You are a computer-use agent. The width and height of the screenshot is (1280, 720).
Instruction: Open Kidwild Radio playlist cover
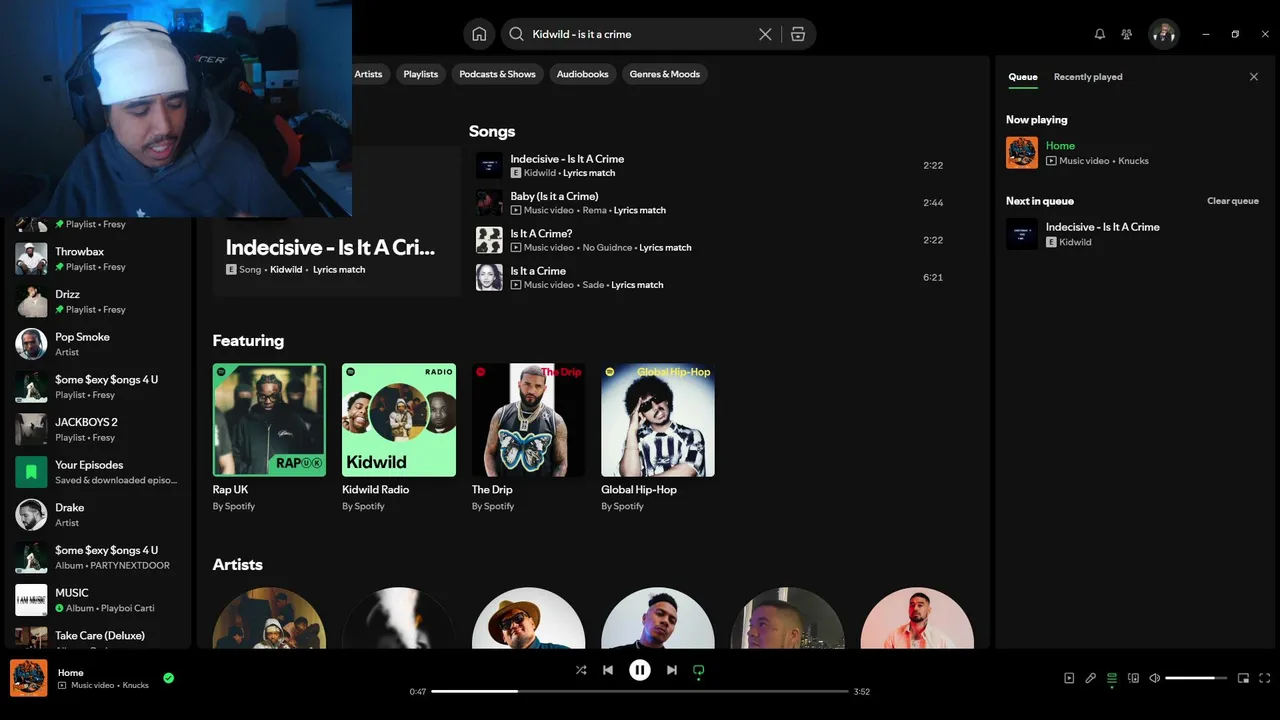pos(399,420)
